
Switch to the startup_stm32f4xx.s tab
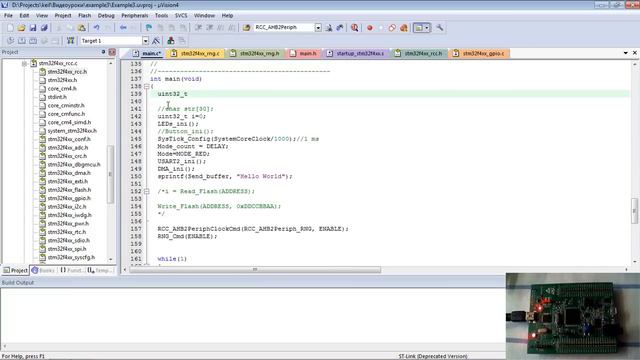[x=356, y=53]
